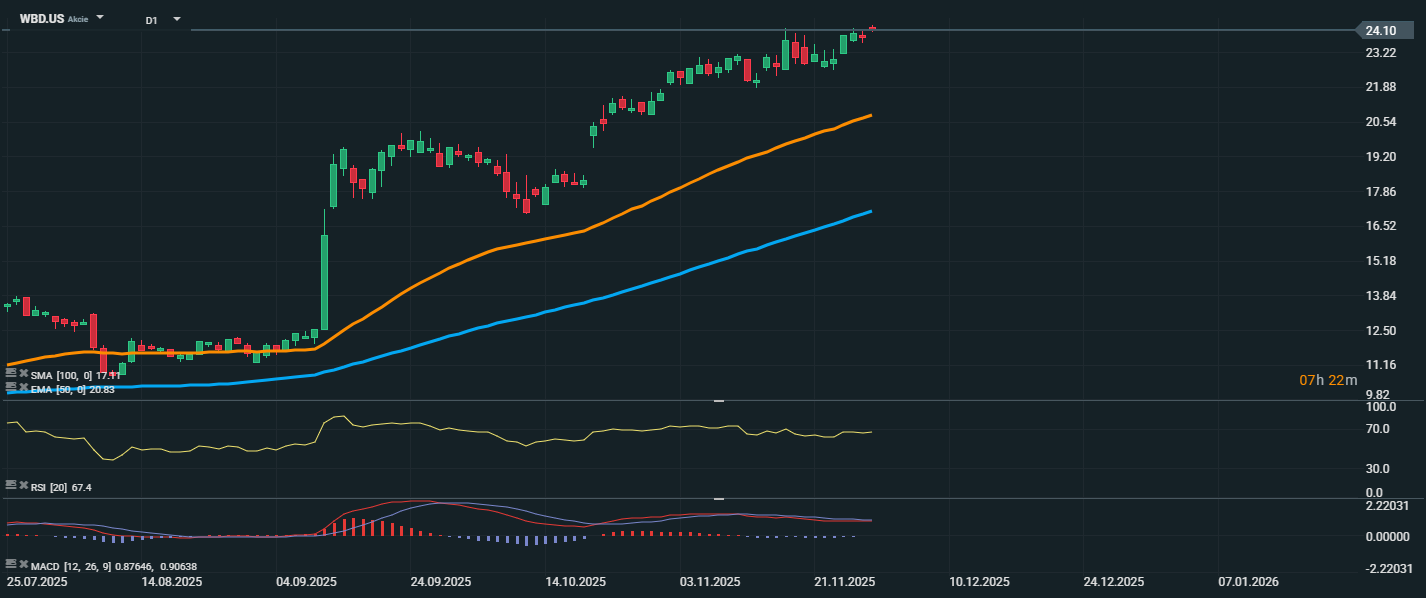Remove the MACD indicator with X icon

click(x=23, y=564)
